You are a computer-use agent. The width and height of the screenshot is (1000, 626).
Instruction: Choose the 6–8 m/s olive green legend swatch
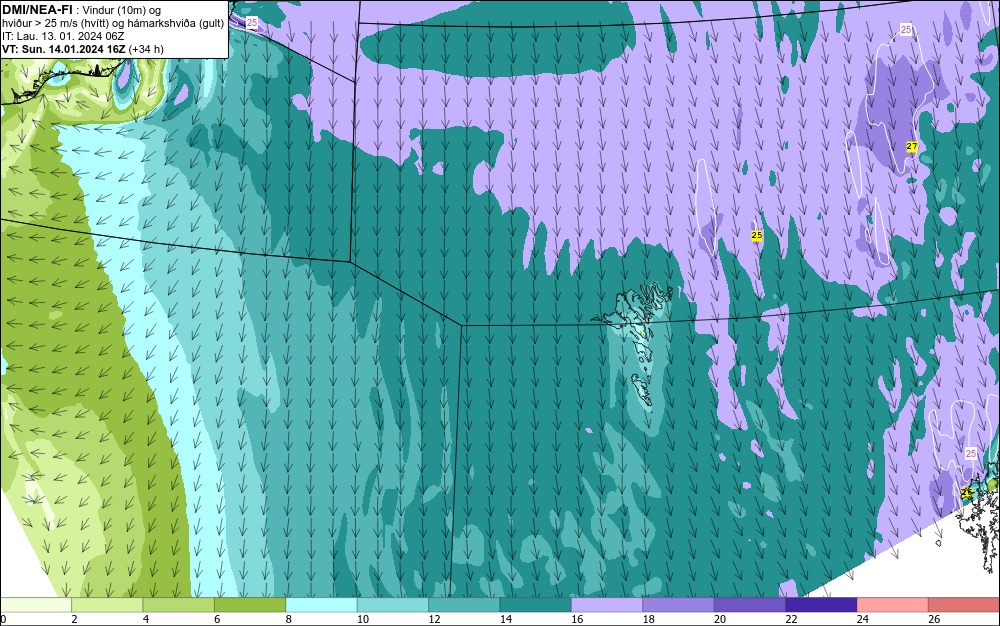[x=250, y=605]
